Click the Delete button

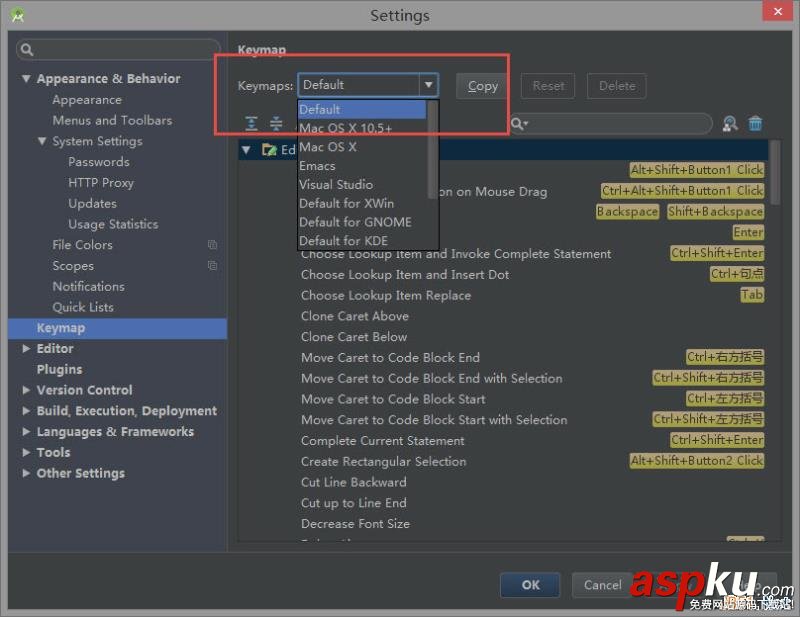click(616, 85)
